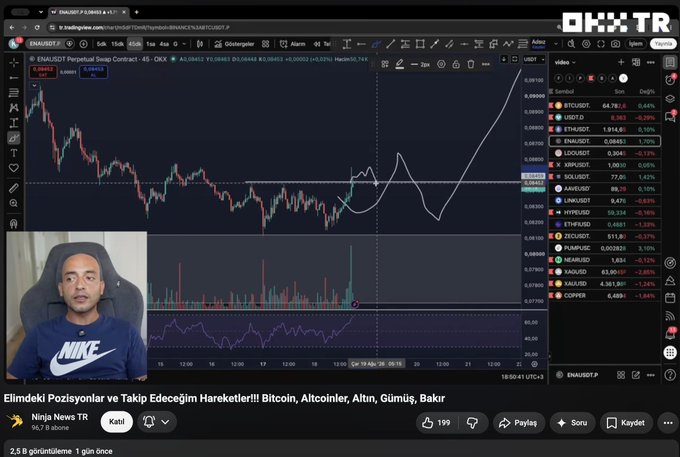Select the crosshair cursor tool

14,63
